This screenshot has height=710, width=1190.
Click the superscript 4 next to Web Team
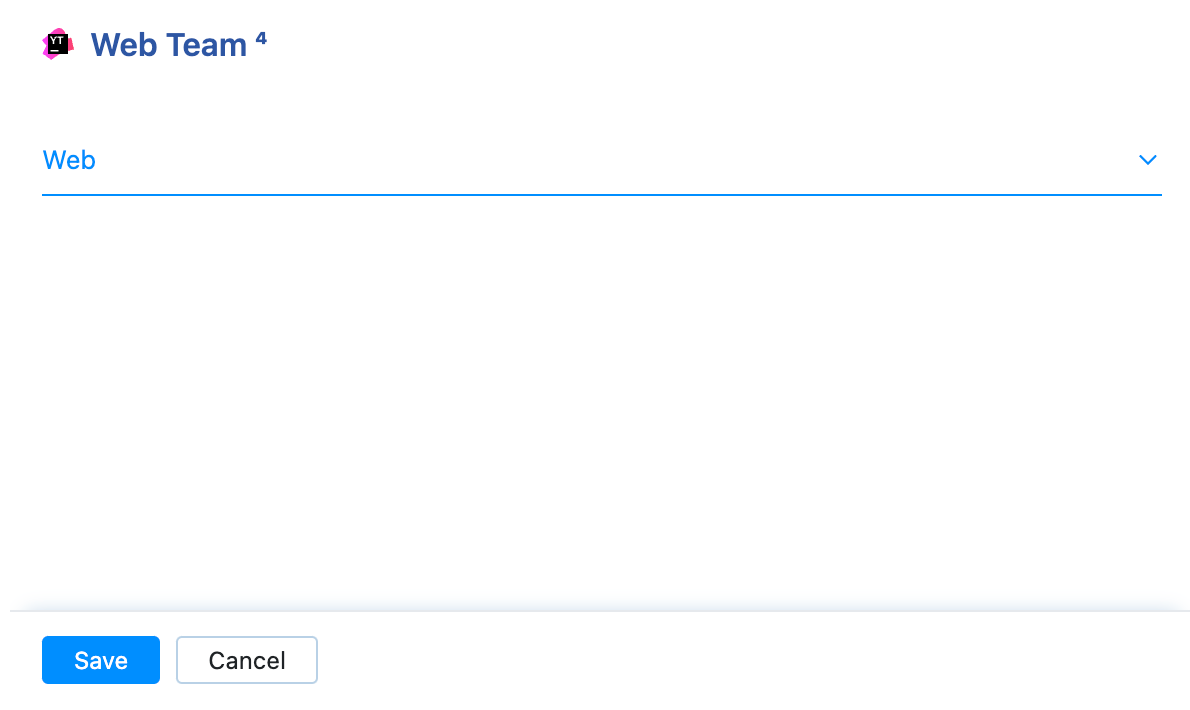point(261,38)
